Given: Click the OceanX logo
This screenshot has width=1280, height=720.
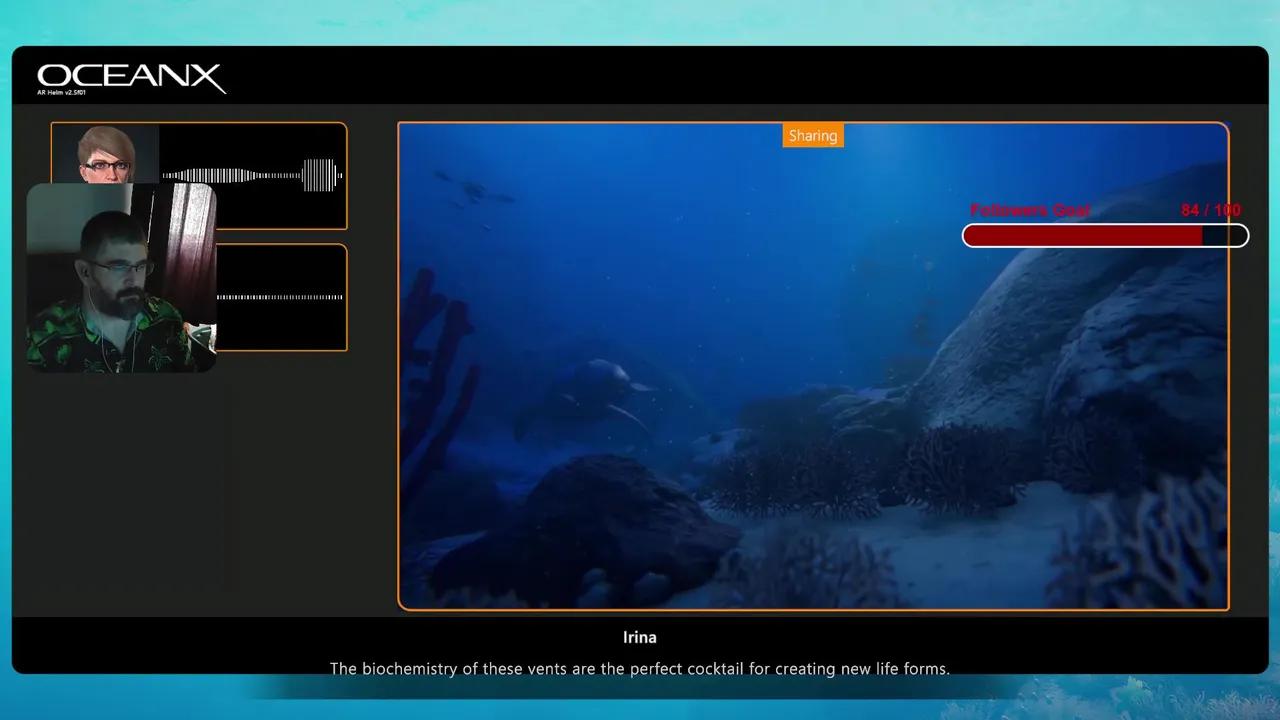Looking at the screenshot, I should [x=130, y=76].
